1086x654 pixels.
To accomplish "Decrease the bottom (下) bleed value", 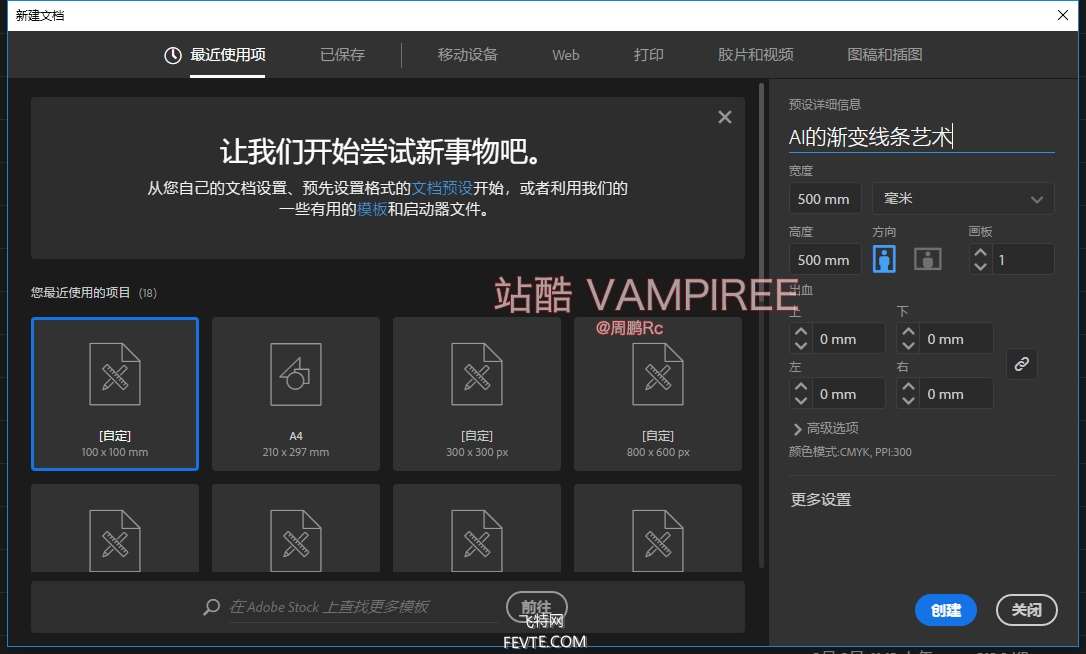I will [x=908, y=346].
